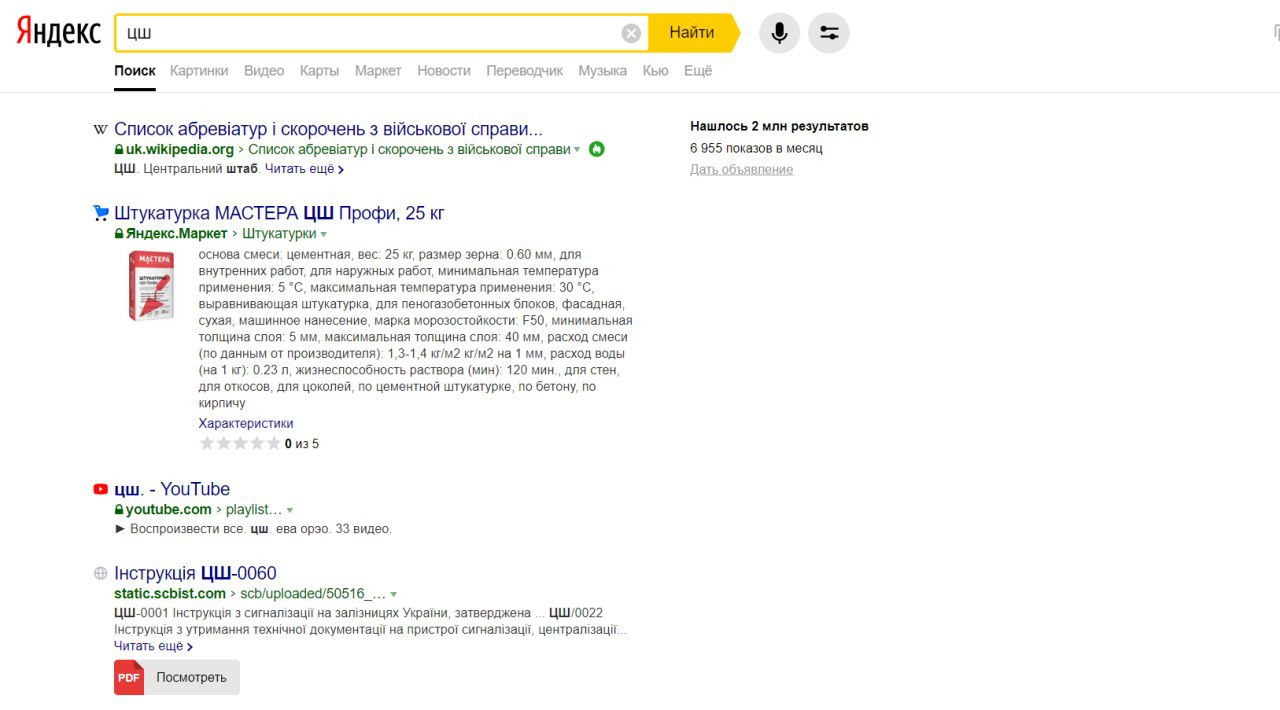Click '6 955 показов в месяц' text
Image resolution: width=1280 pixels, height=710 pixels.
[756, 148]
